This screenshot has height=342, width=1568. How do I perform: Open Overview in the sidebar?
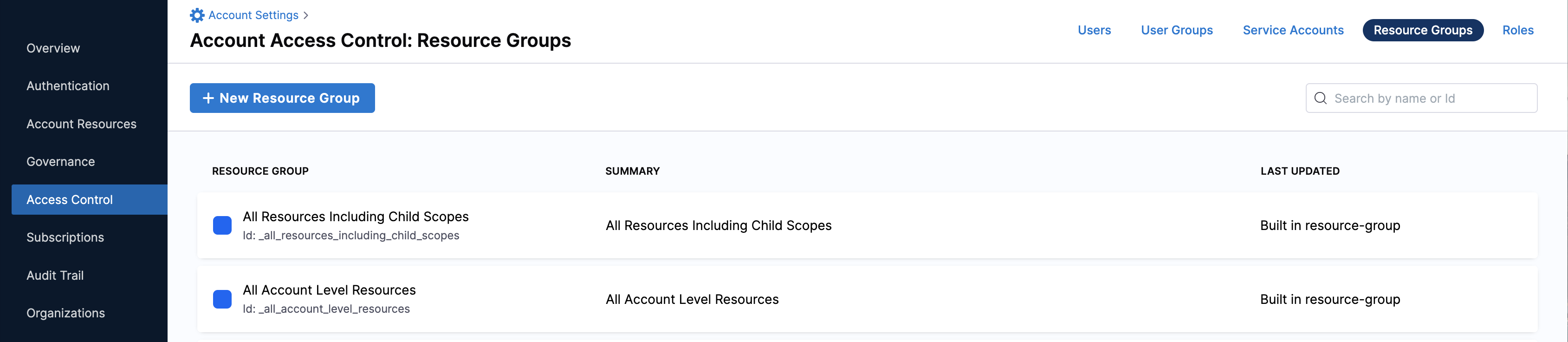53,48
